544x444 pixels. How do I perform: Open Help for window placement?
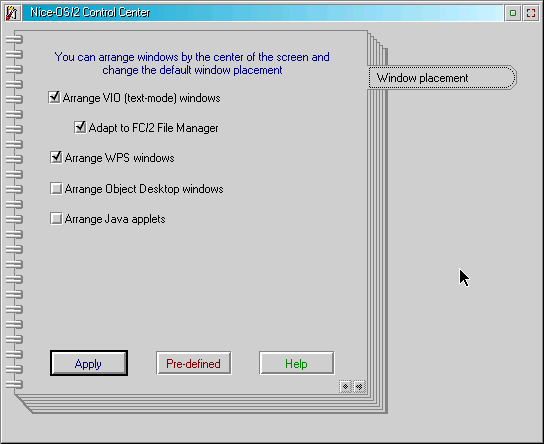297,363
